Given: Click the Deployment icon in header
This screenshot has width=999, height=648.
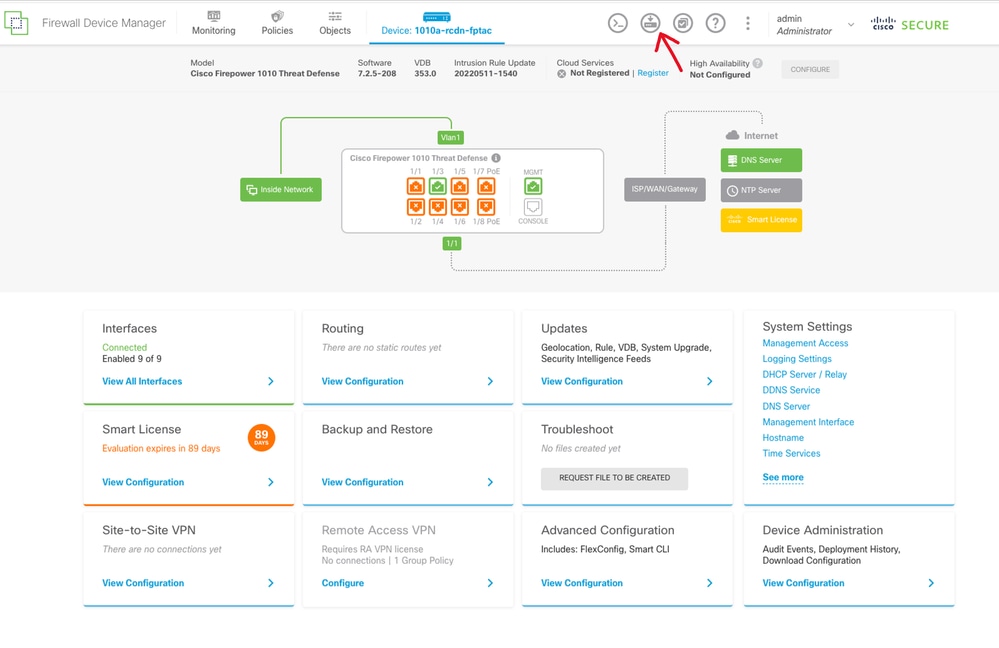Looking at the screenshot, I should [650, 24].
